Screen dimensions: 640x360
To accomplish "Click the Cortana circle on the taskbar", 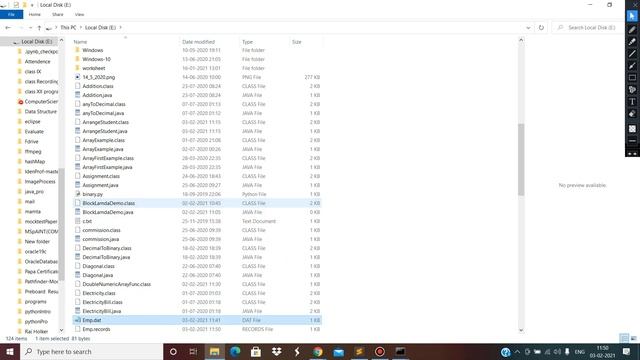I will point(173,351).
